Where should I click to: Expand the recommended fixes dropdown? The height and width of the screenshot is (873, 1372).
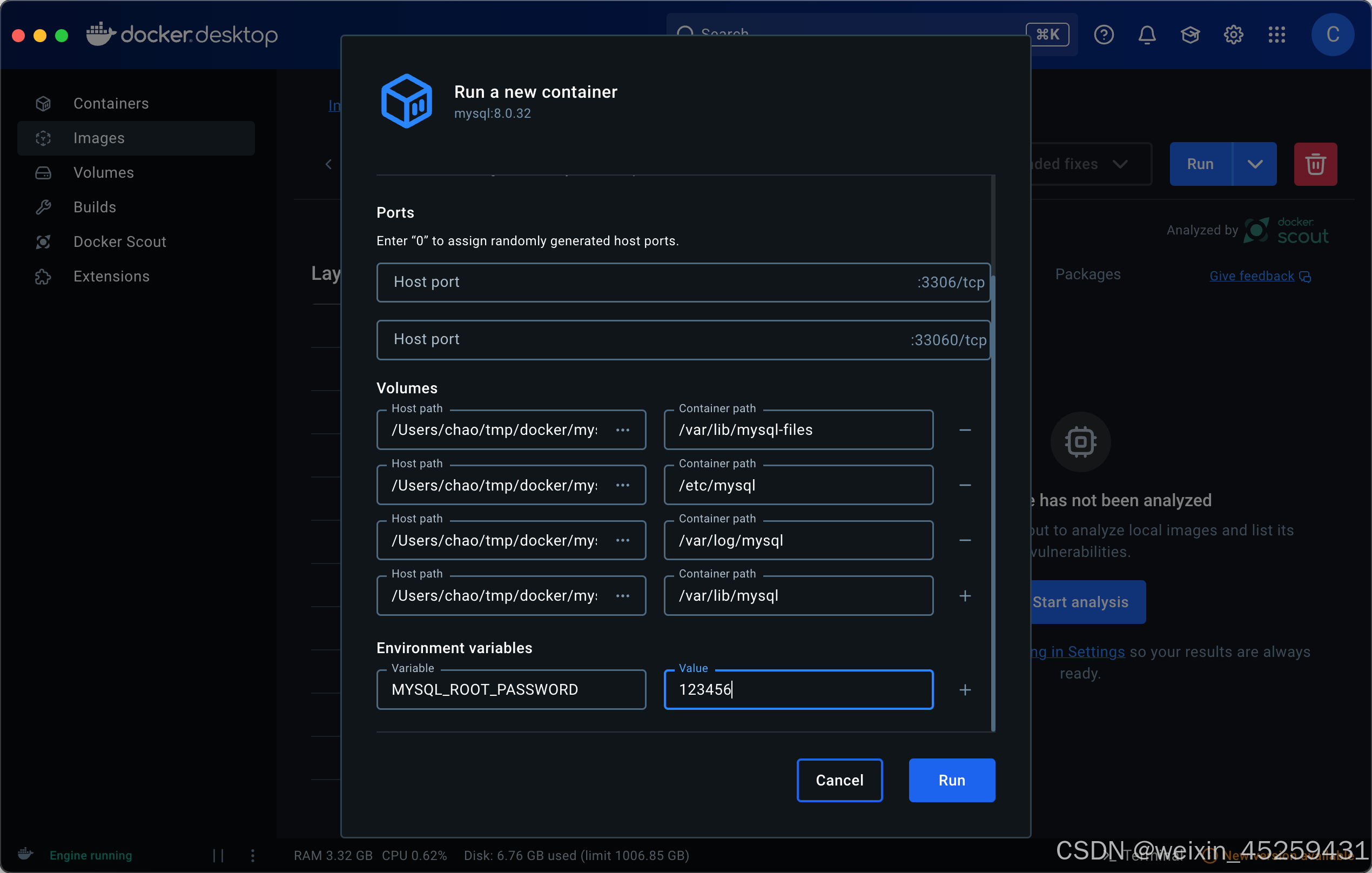point(1120,164)
